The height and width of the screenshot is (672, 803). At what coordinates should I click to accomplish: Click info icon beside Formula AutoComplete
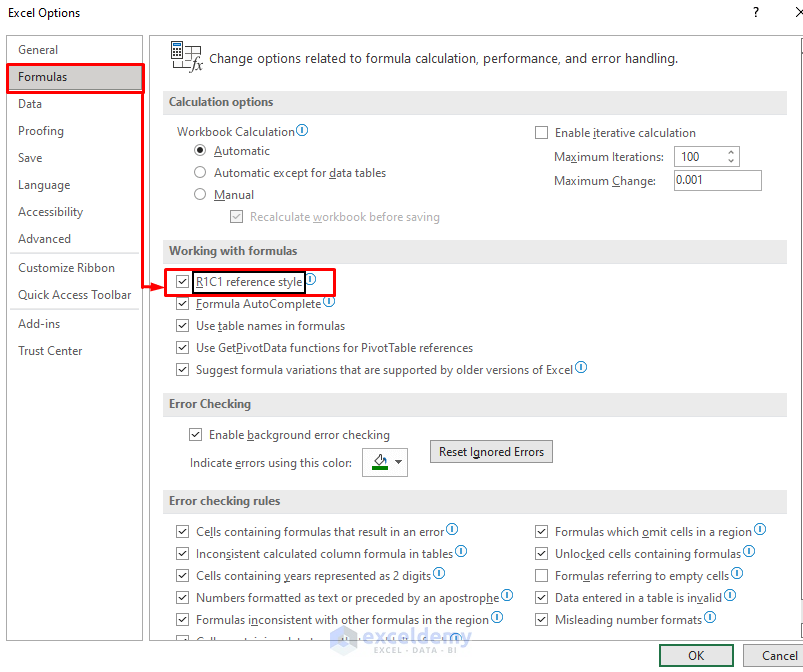(329, 302)
